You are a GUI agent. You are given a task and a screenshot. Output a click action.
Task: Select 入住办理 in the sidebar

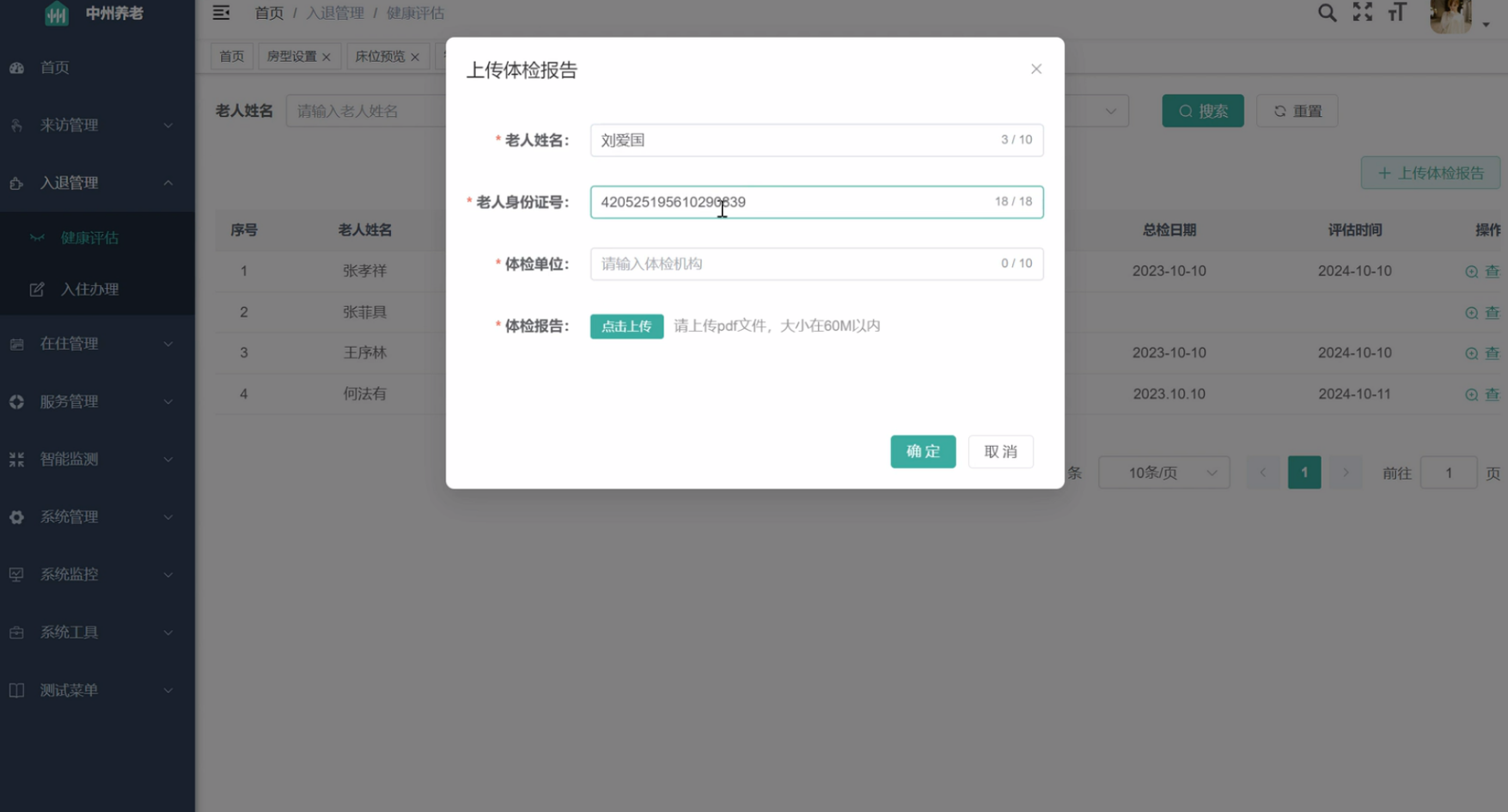tap(89, 290)
